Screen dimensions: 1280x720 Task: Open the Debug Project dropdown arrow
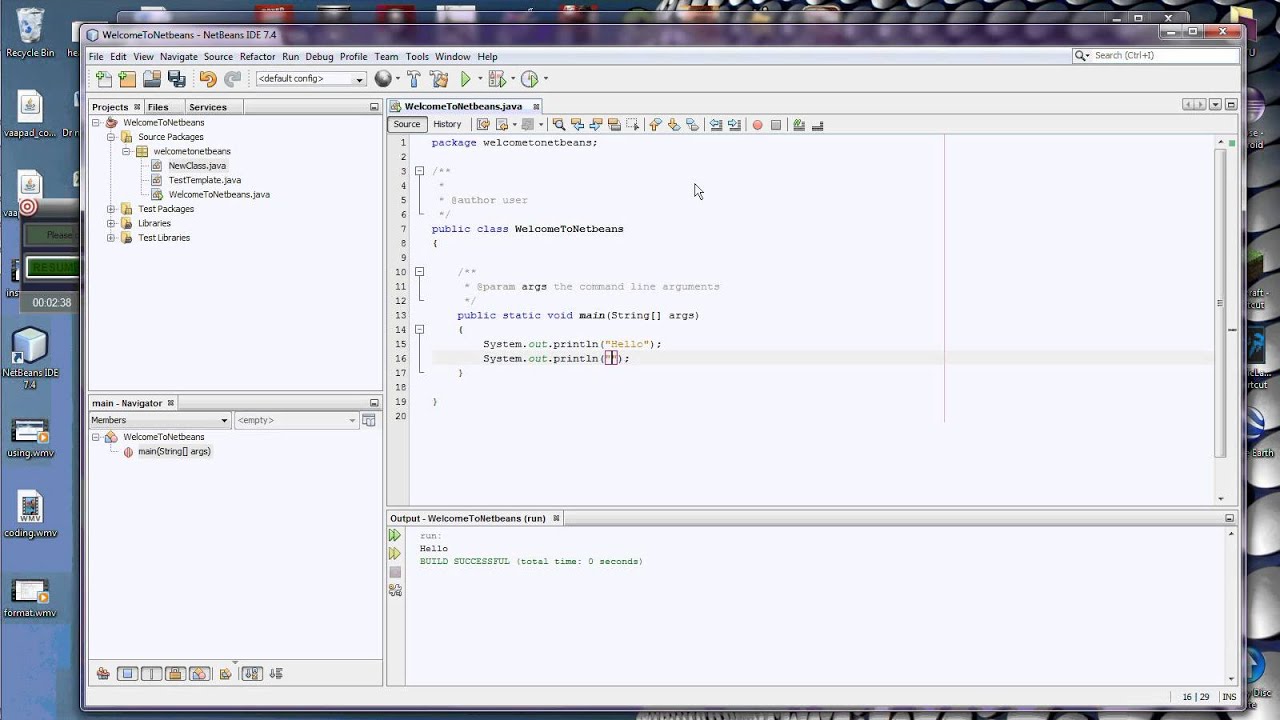coord(512,79)
